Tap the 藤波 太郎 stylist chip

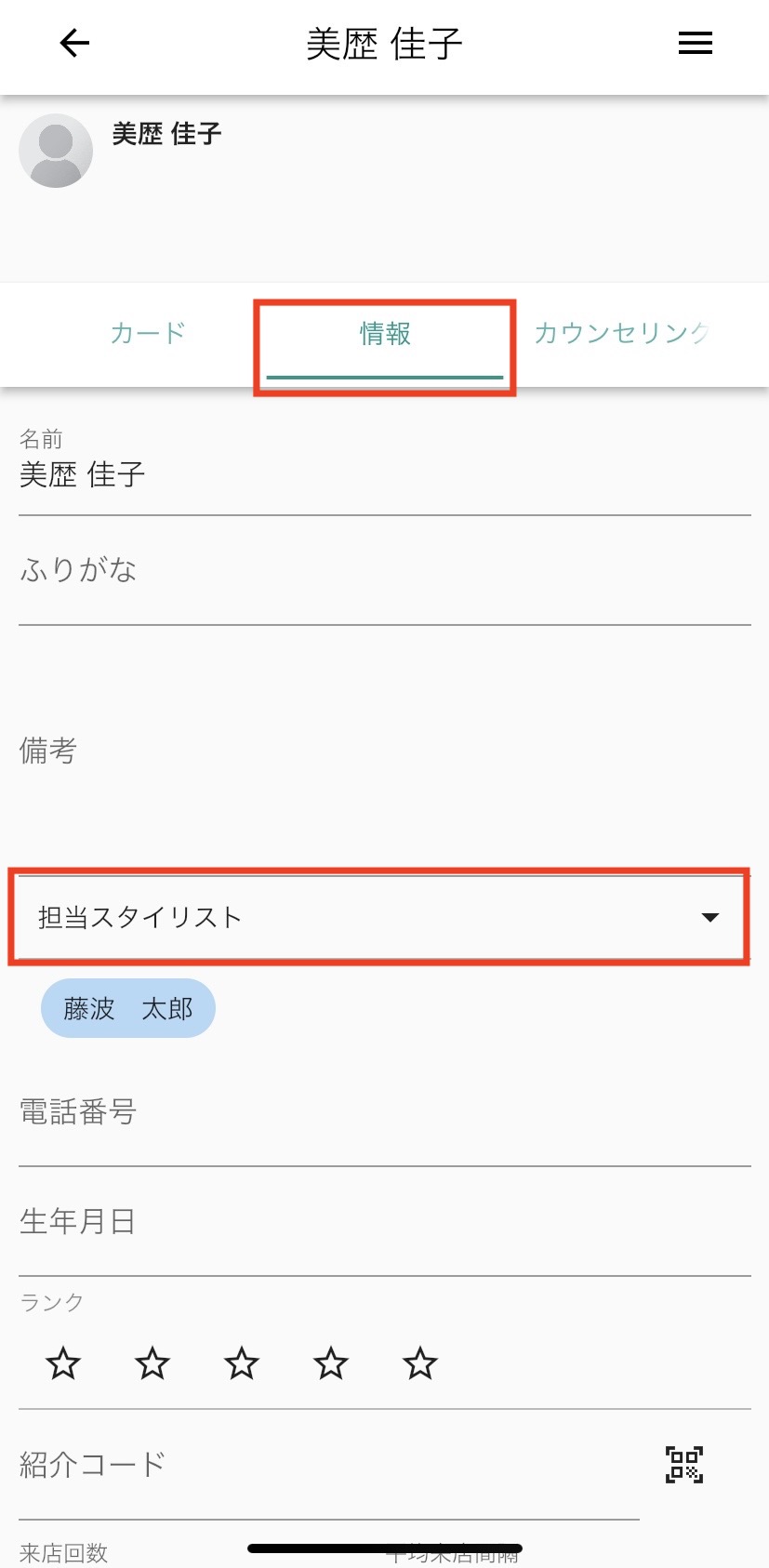click(x=128, y=1008)
